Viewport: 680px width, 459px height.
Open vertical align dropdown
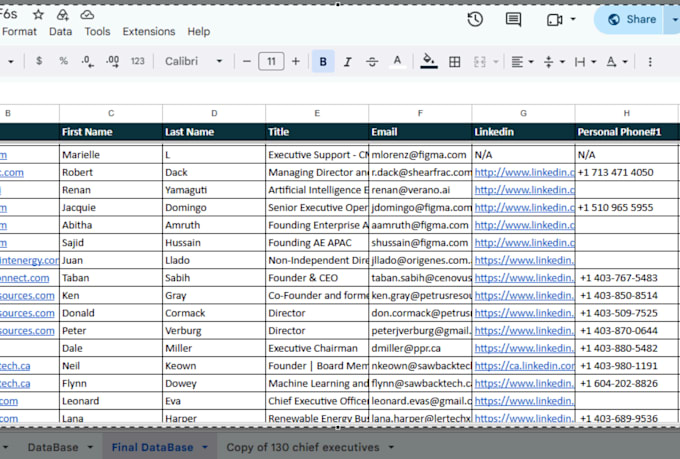(554, 62)
